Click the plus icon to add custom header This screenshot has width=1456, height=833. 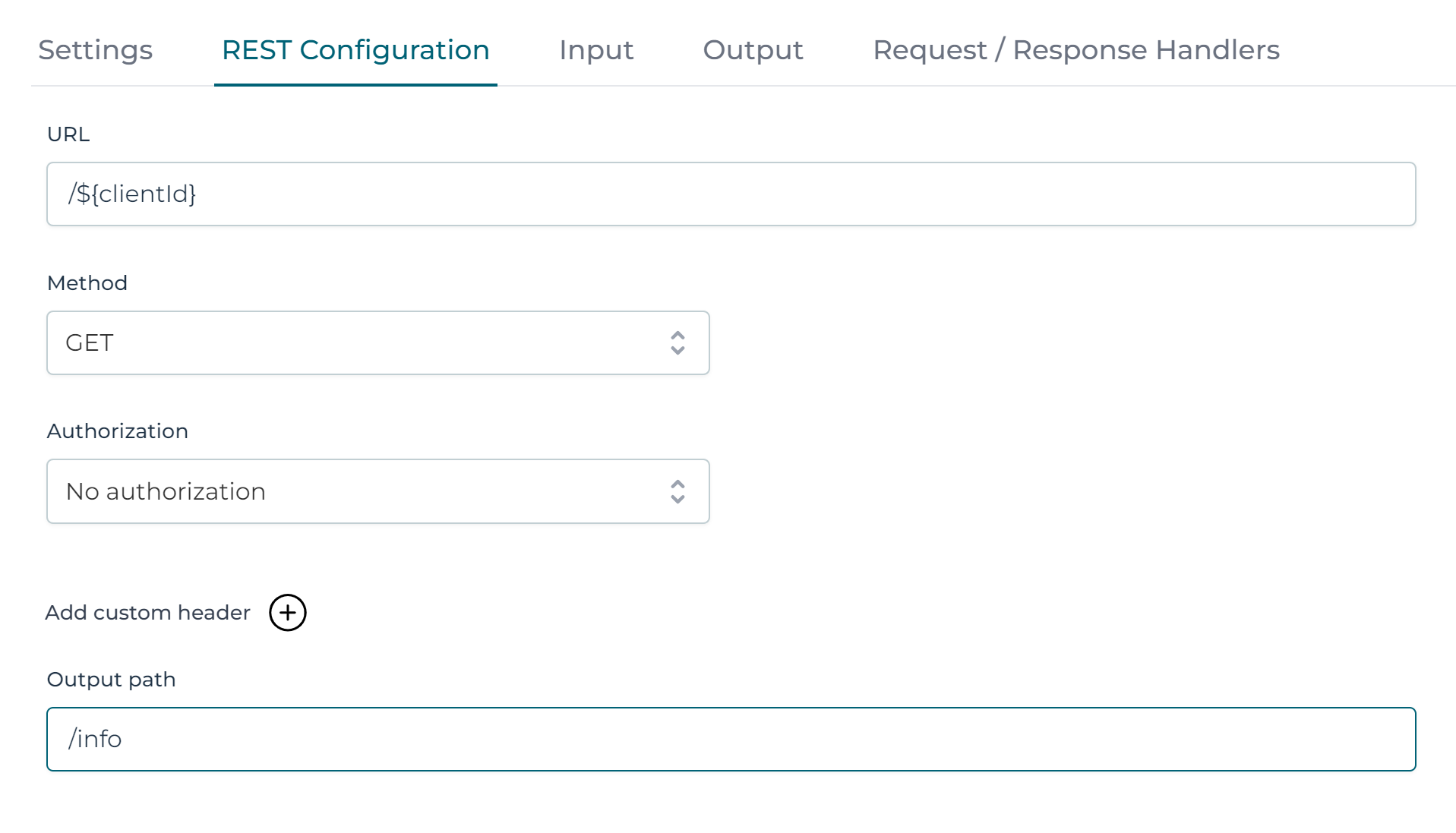288,613
